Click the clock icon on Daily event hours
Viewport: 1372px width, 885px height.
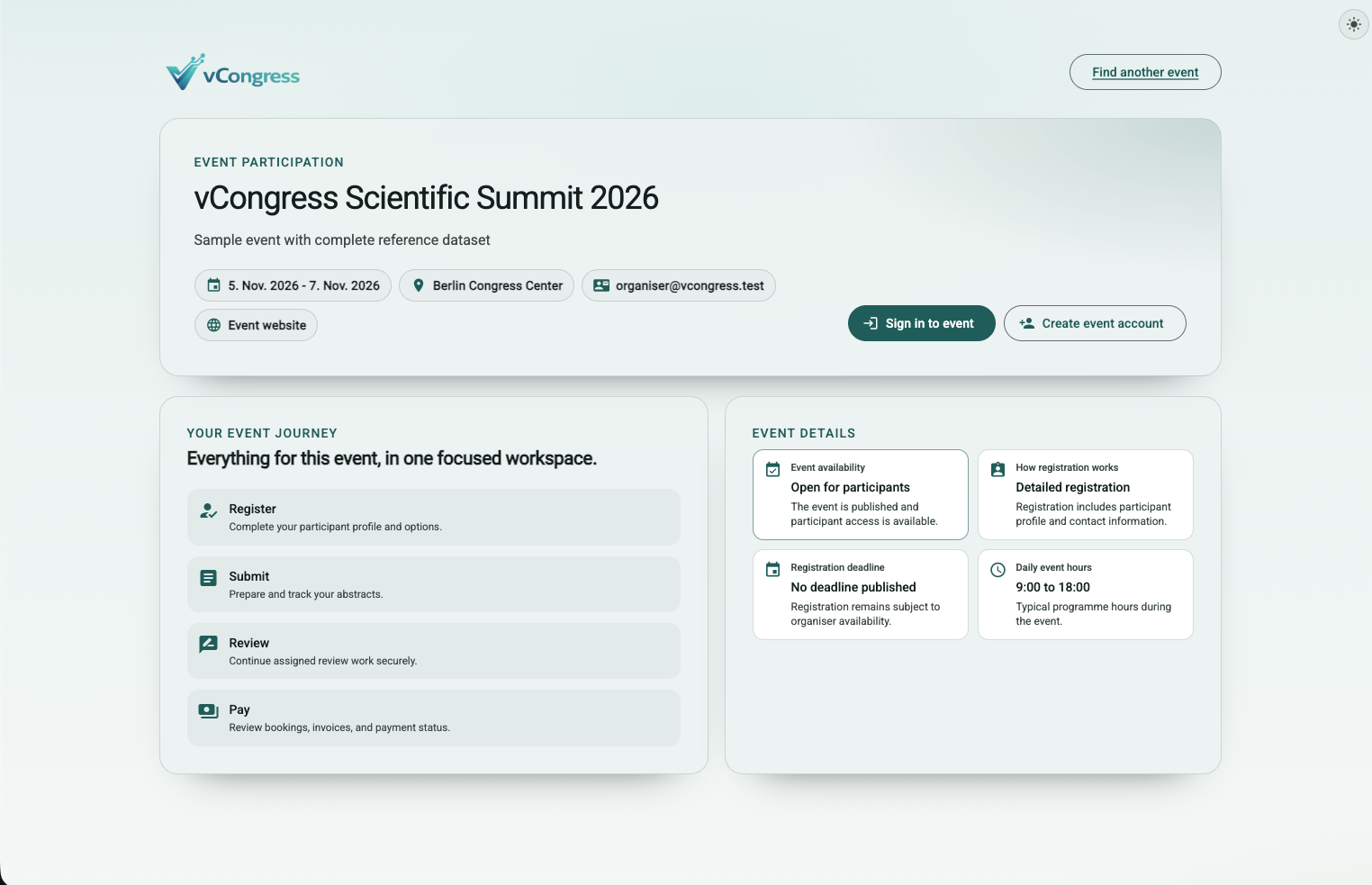coord(997,569)
